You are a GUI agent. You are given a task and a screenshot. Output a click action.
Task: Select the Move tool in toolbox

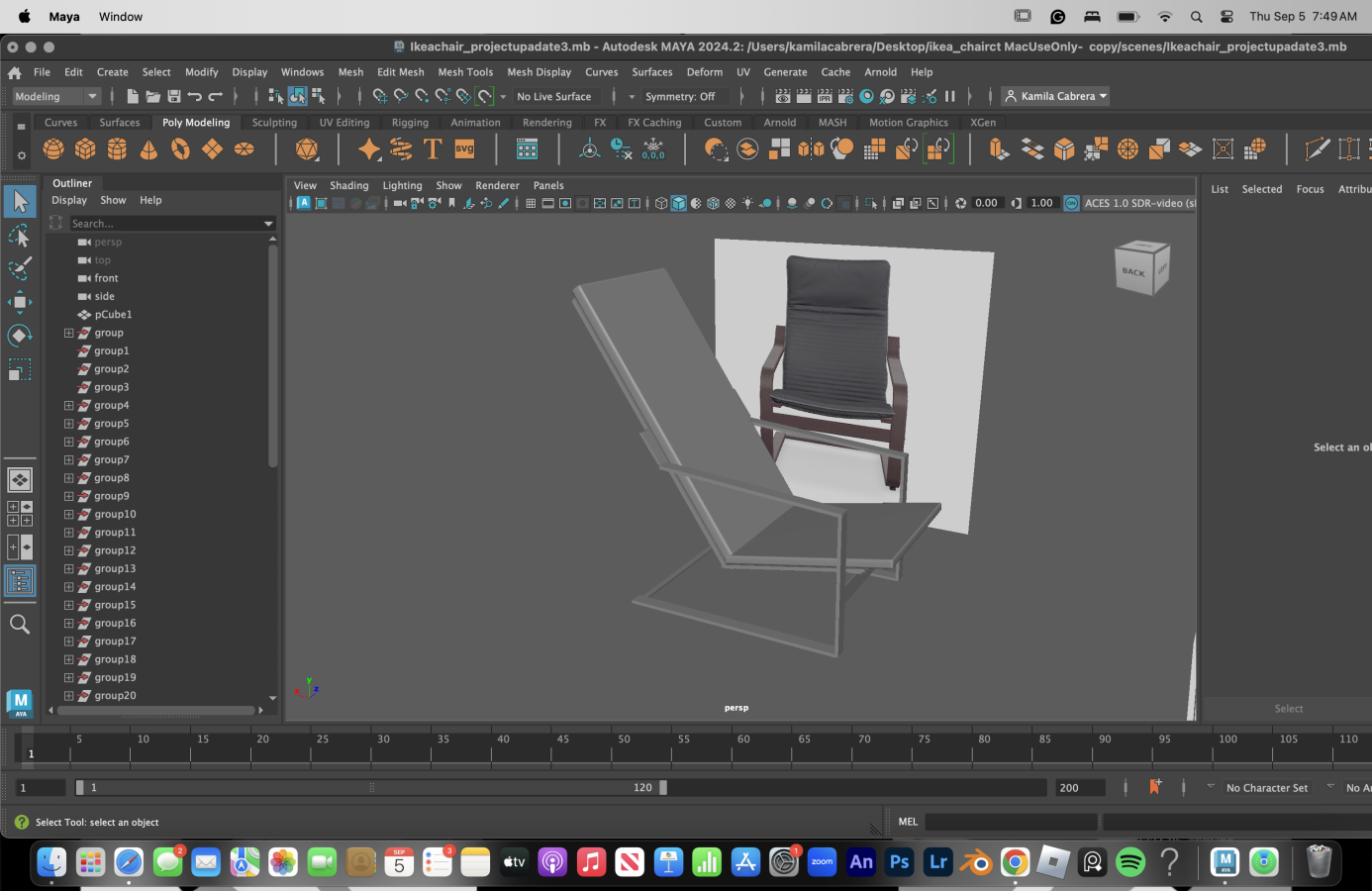[20, 302]
